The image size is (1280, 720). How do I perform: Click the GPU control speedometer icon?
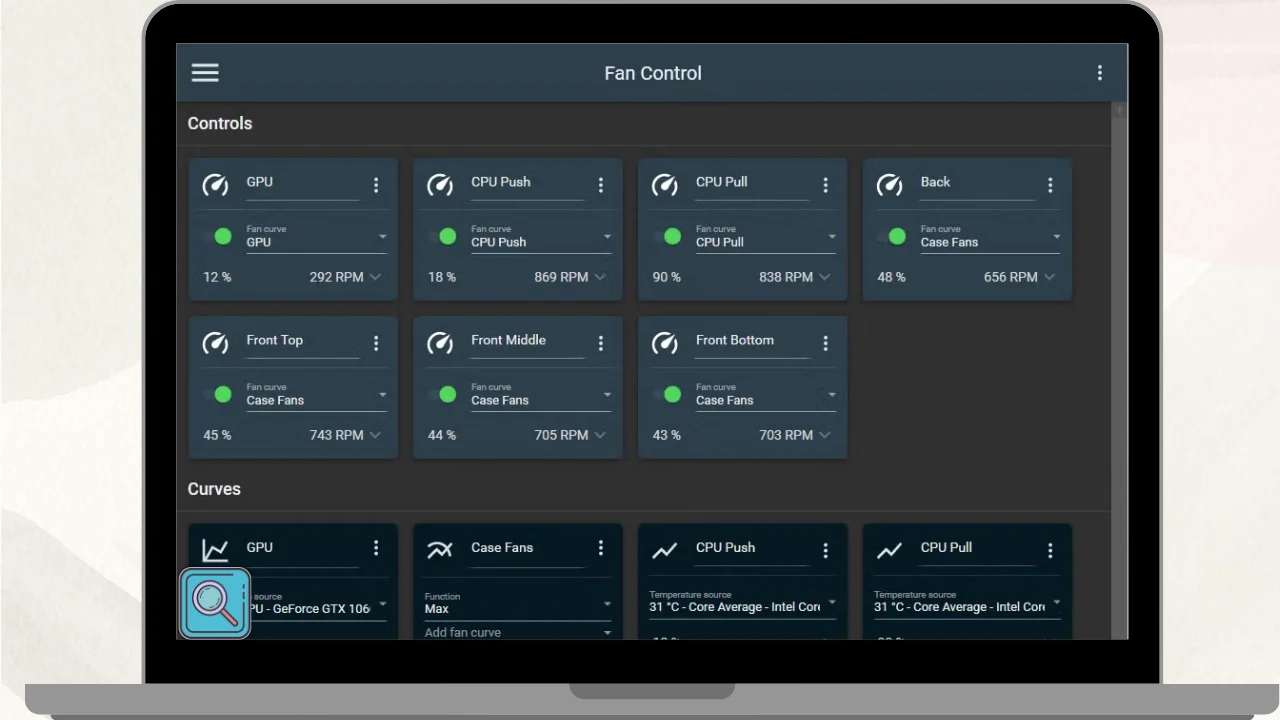pyautogui.click(x=215, y=185)
